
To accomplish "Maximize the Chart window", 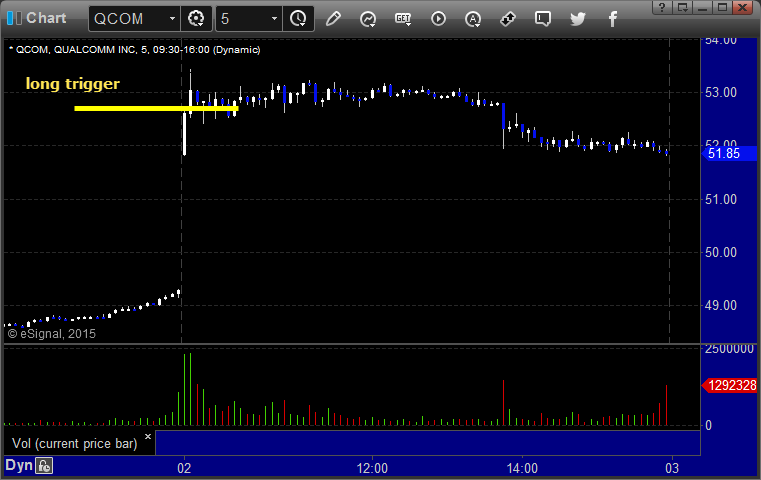I will coord(722,7).
